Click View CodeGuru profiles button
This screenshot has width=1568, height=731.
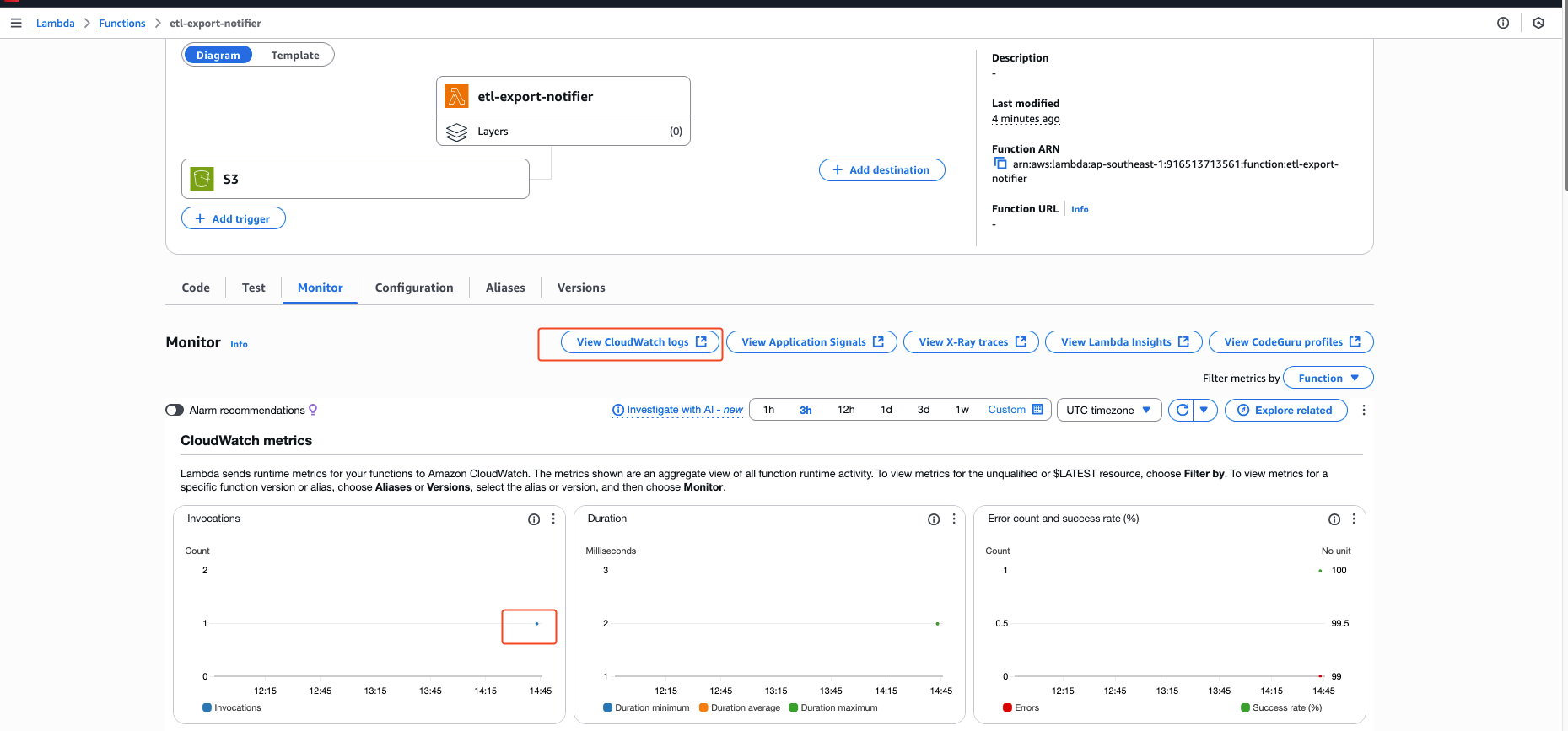1291,341
